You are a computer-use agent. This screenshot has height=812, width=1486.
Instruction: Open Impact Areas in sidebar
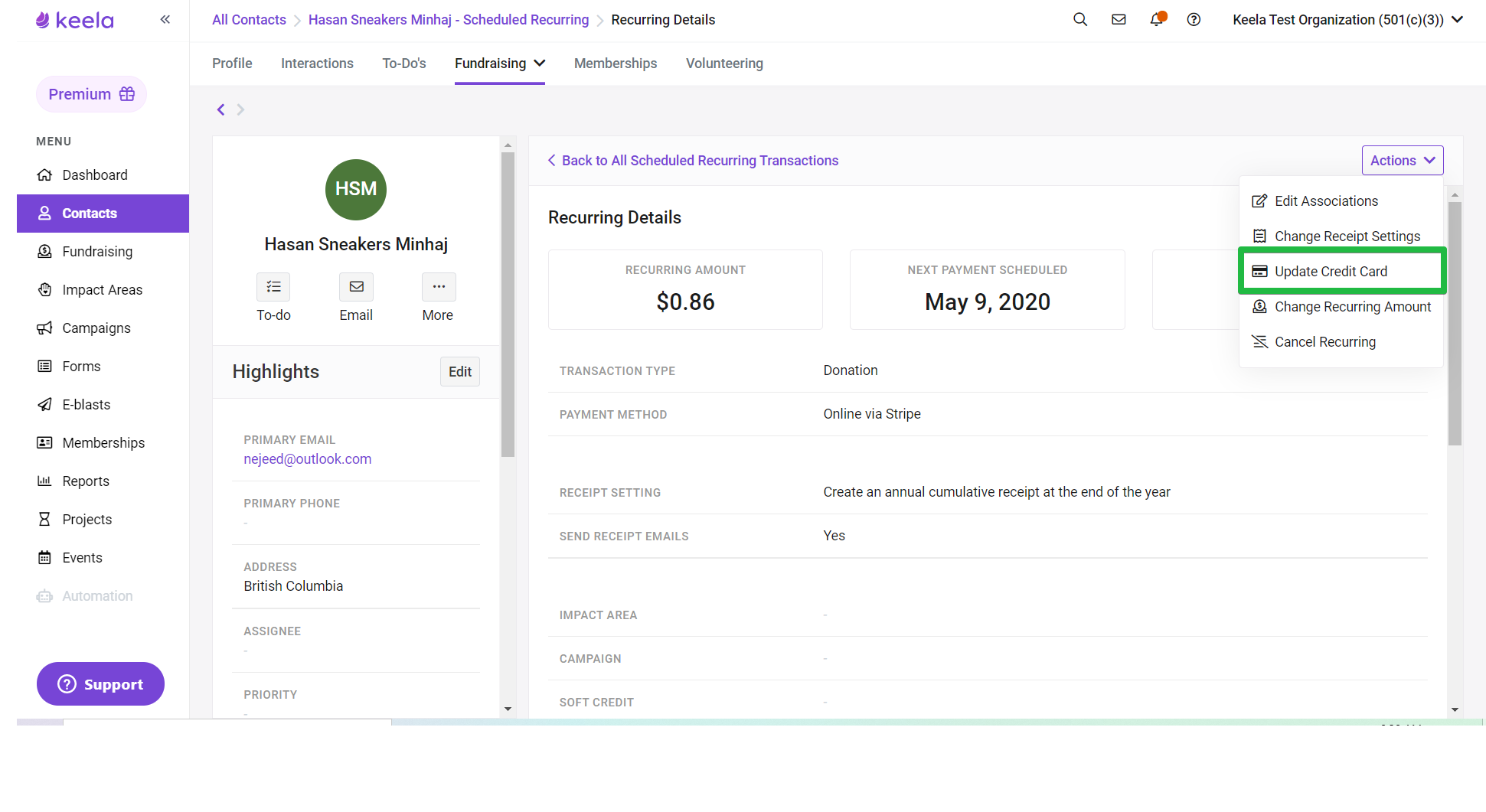pyautogui.click(x=103, y=290)
